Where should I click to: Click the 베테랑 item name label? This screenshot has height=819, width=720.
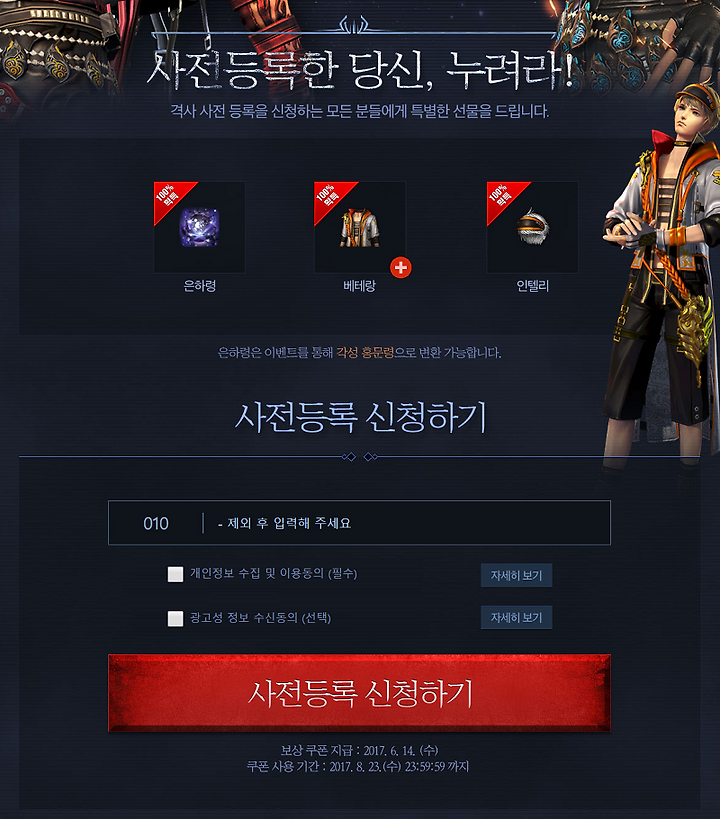coord(359,286)
